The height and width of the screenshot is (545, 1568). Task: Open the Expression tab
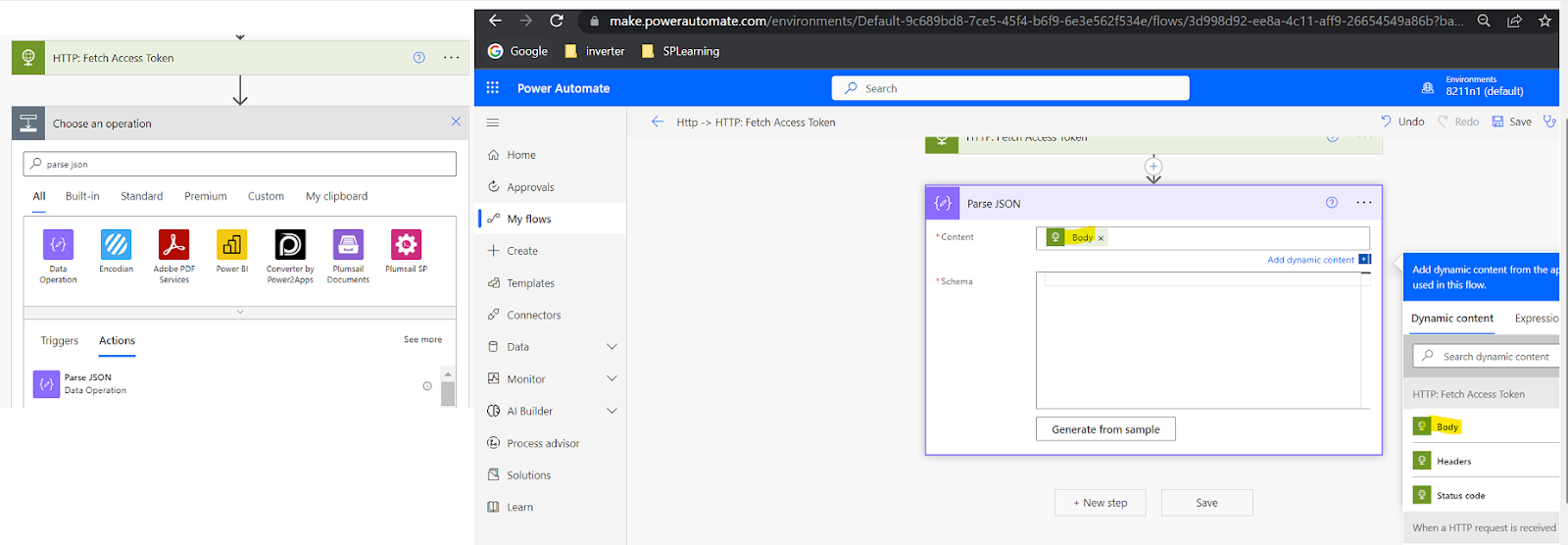tap(1537, 319)
